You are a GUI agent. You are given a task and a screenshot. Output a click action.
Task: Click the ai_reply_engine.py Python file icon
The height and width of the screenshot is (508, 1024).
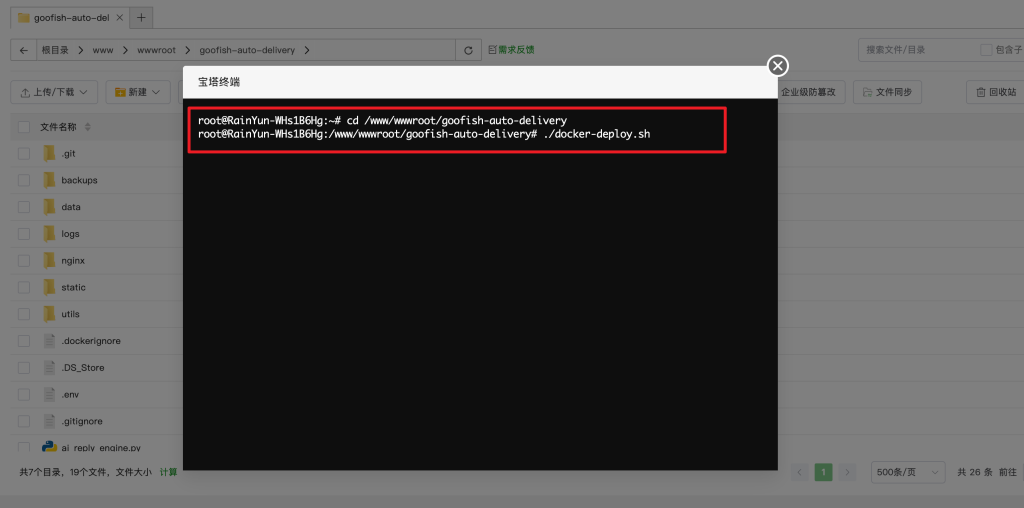point(49,448)
